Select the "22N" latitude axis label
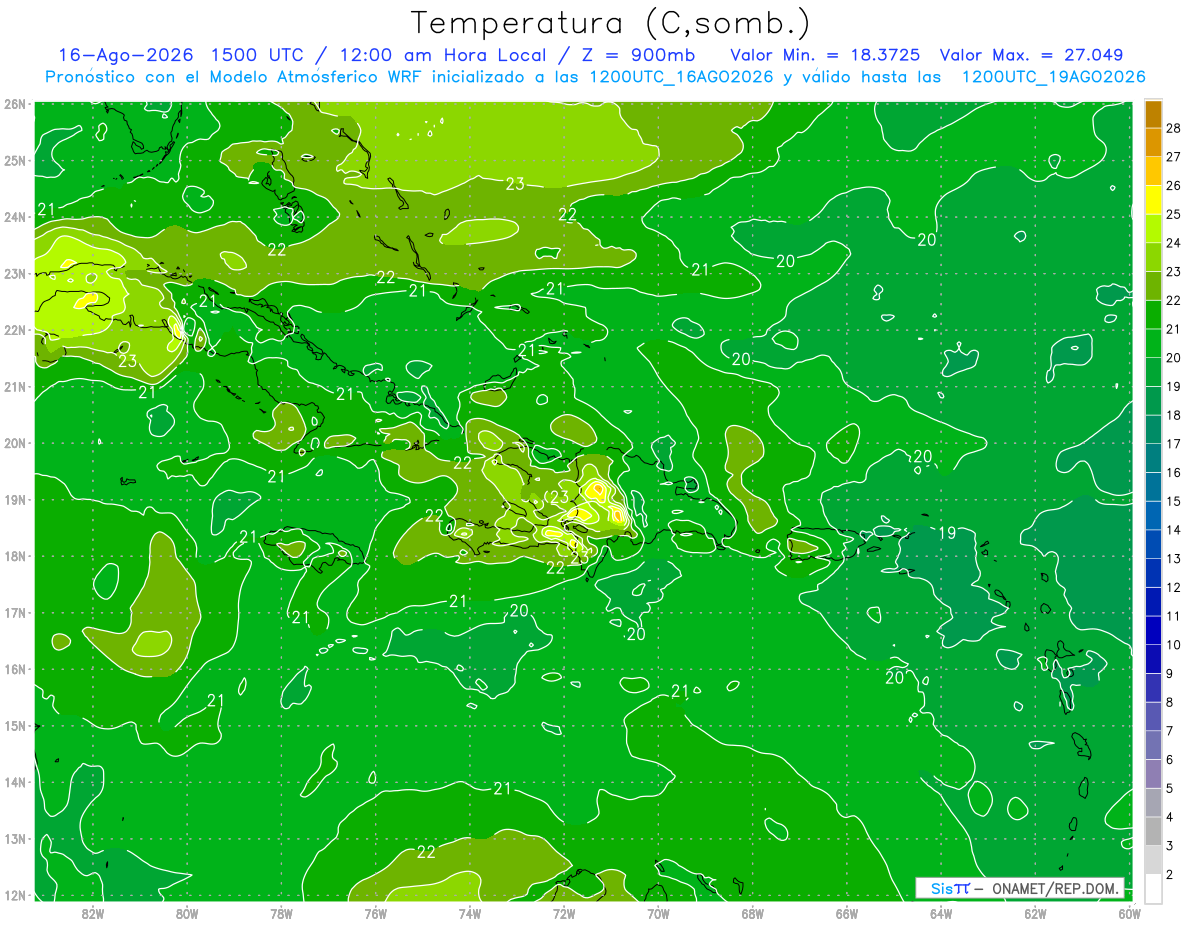 pos(15,330)
